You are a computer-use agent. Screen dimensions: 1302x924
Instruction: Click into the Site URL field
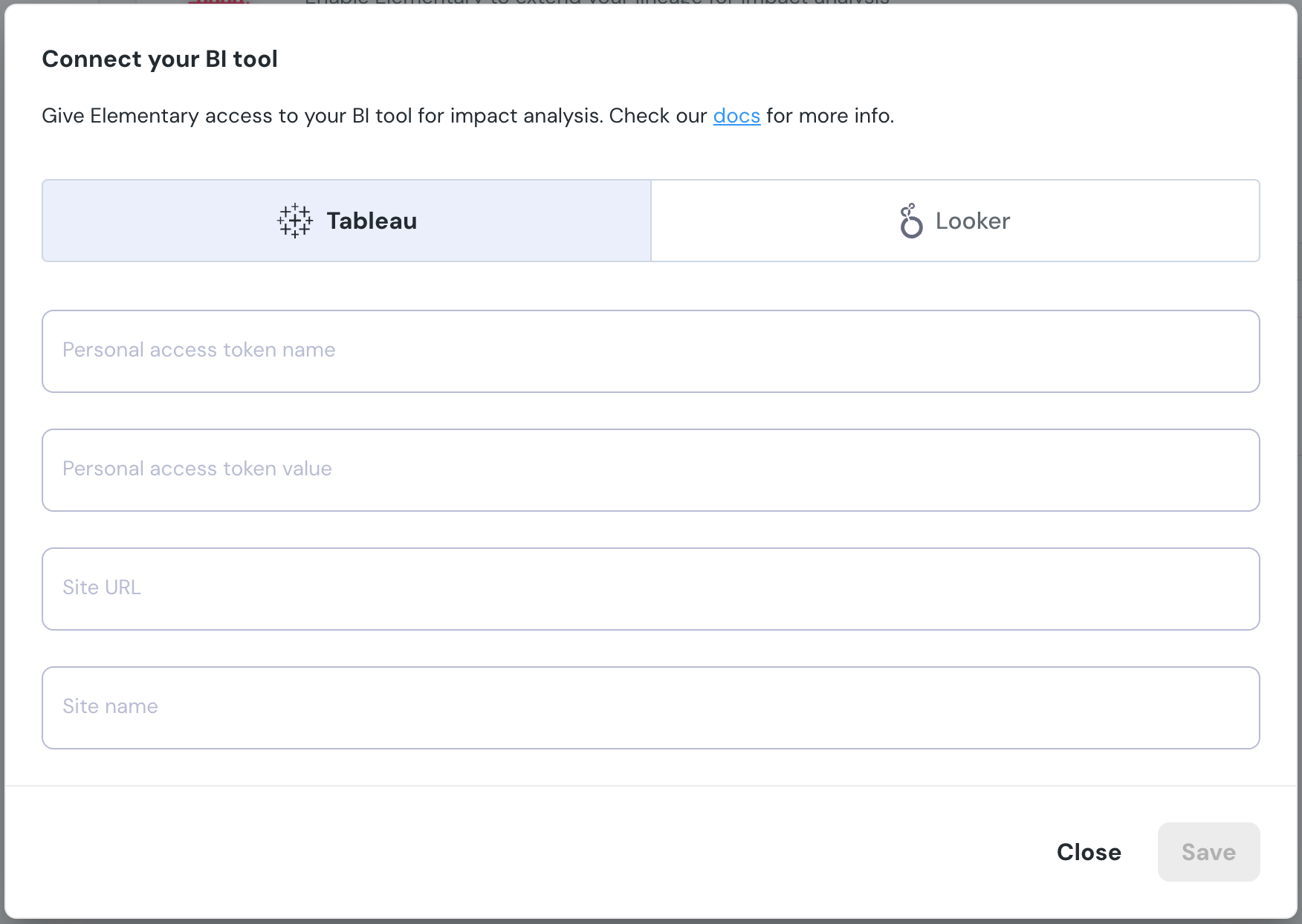point(651,589)
